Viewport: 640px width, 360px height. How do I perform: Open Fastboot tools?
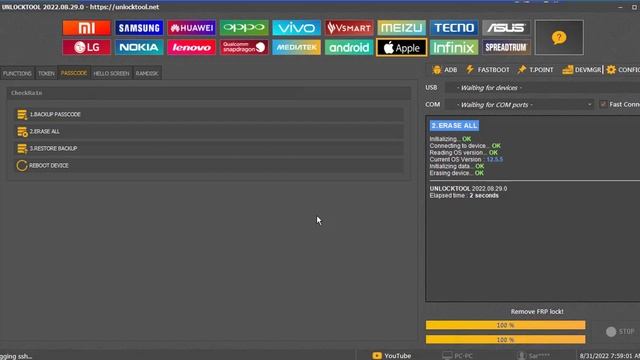tap(488, 70)
